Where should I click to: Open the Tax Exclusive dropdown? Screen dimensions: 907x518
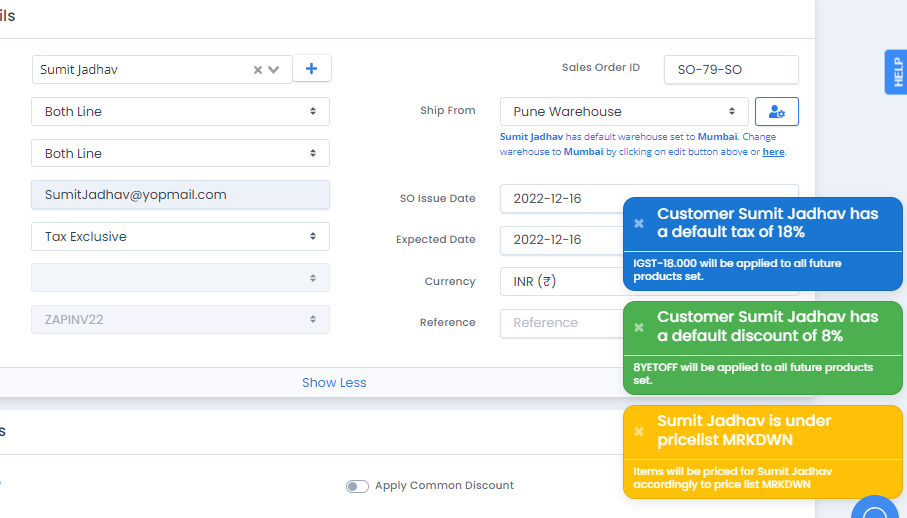coord(180,236)
